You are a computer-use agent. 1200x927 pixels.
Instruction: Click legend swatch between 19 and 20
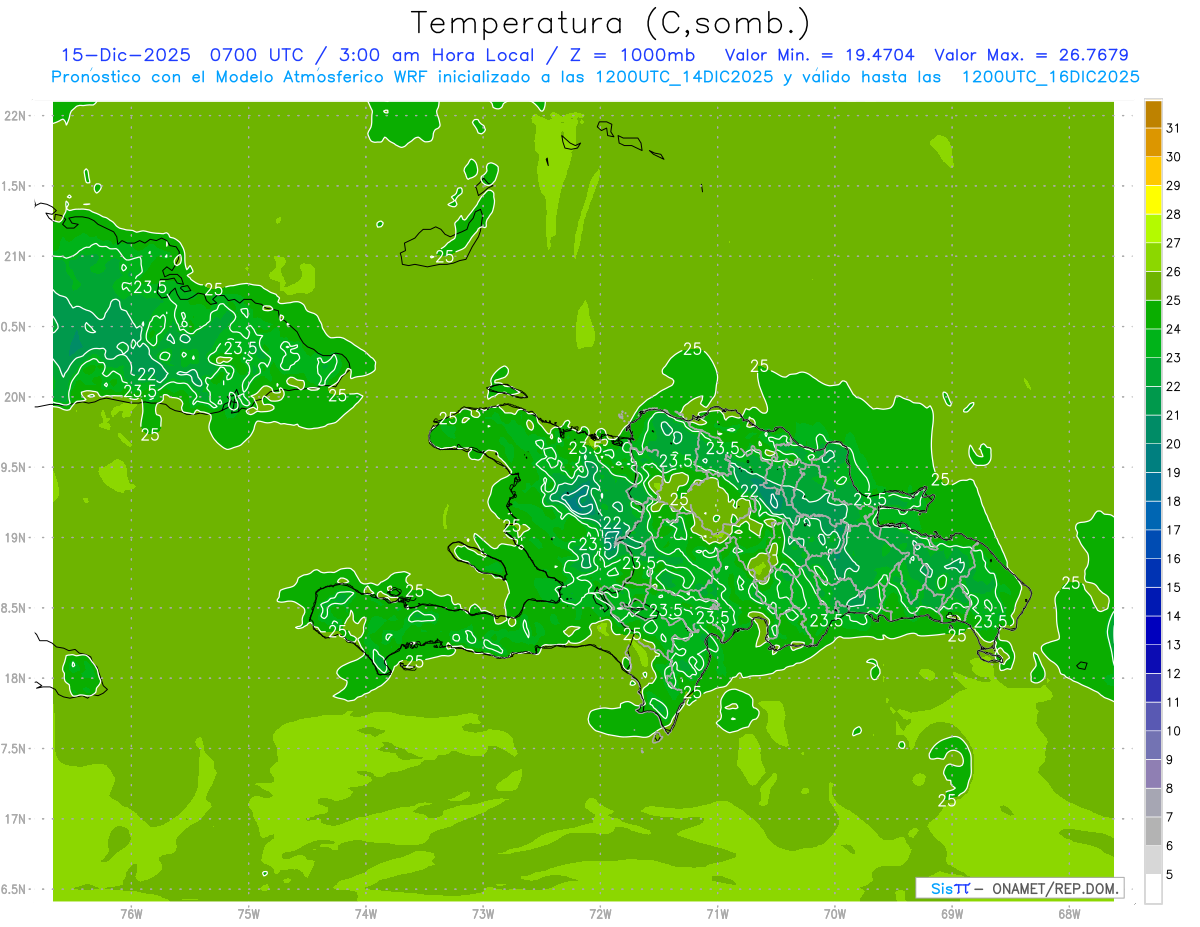[1153, 458]
